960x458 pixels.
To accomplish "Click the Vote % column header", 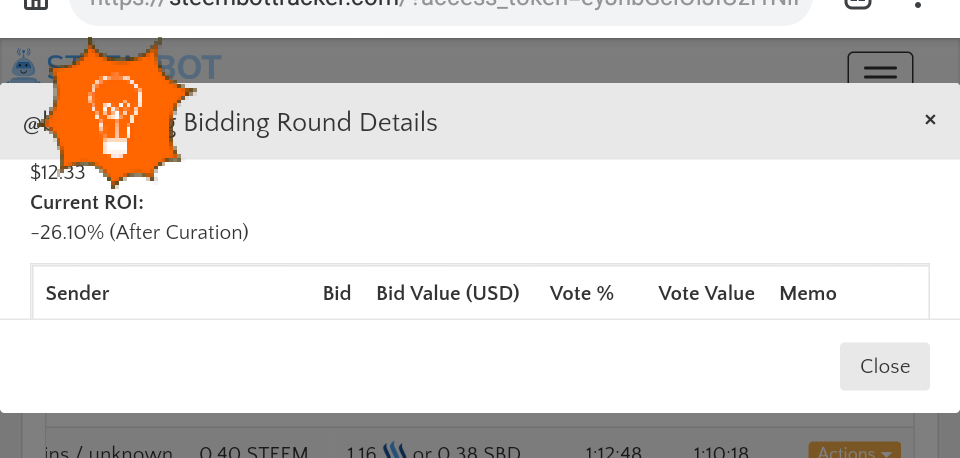I will point(582,293).
